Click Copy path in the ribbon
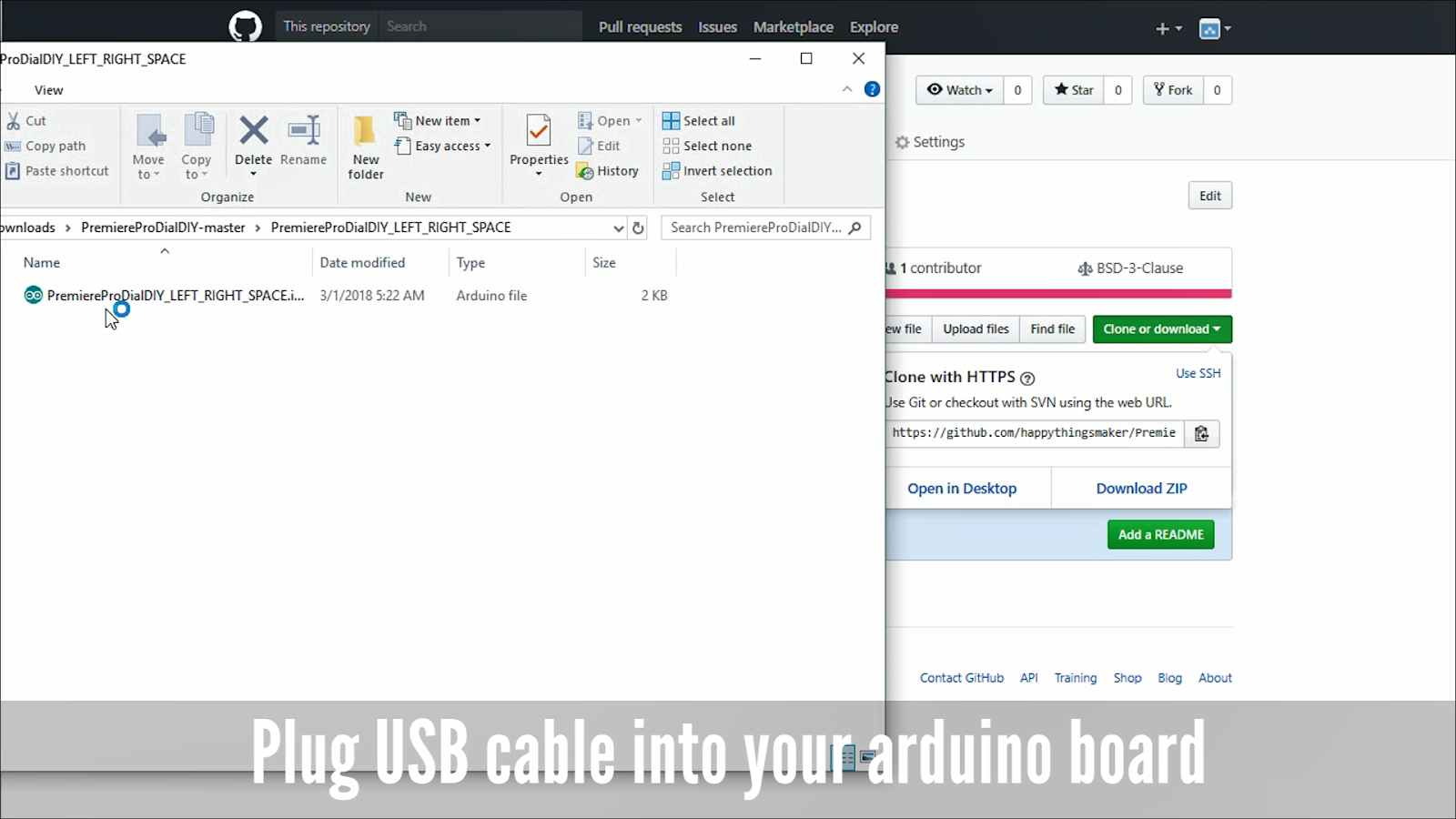1456x819 pixels. (x=45, y=146)
